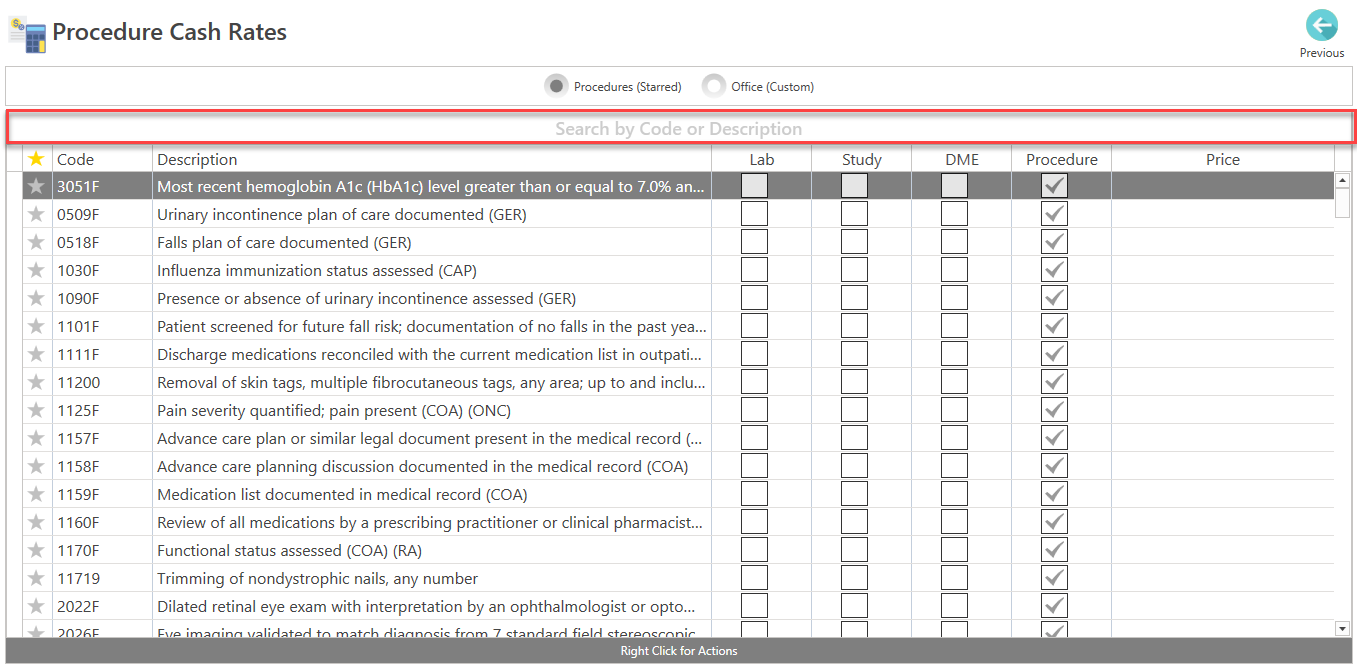Click the Procedure column header
This screenshot has width=1357, height=666.
(x=1062, y=159)
